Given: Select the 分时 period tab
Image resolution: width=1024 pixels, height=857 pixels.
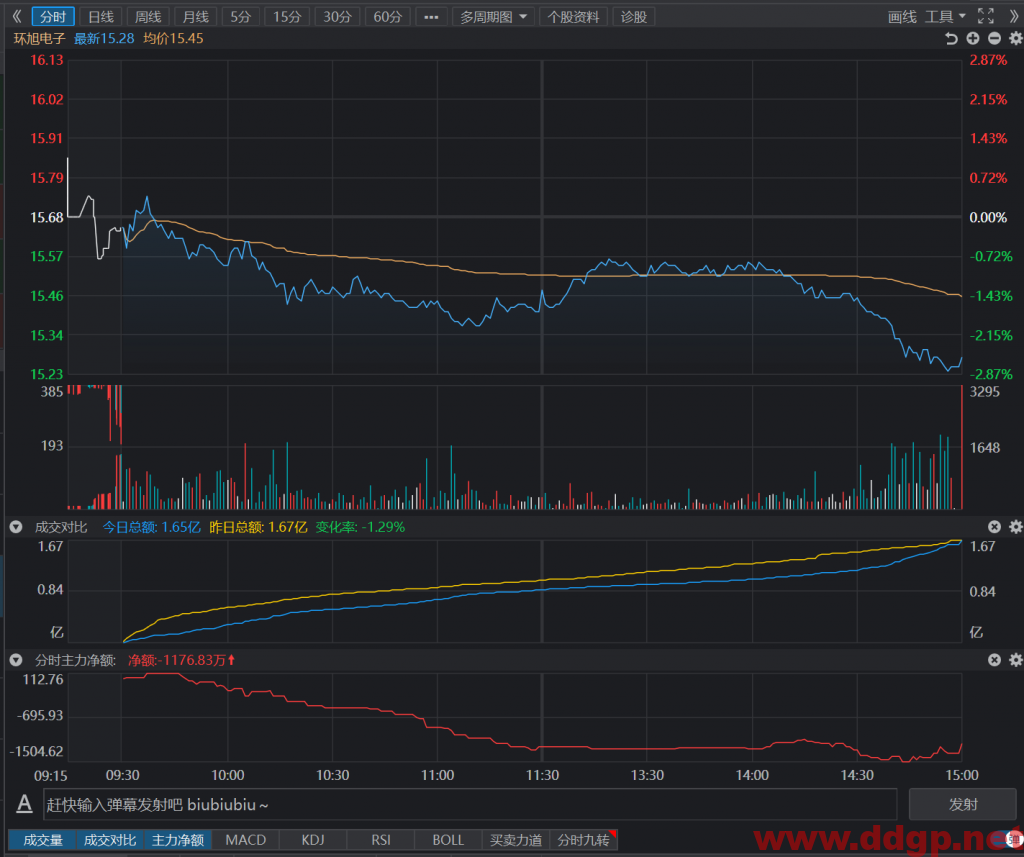Looking at the screenshot, I should coord(53,17).
